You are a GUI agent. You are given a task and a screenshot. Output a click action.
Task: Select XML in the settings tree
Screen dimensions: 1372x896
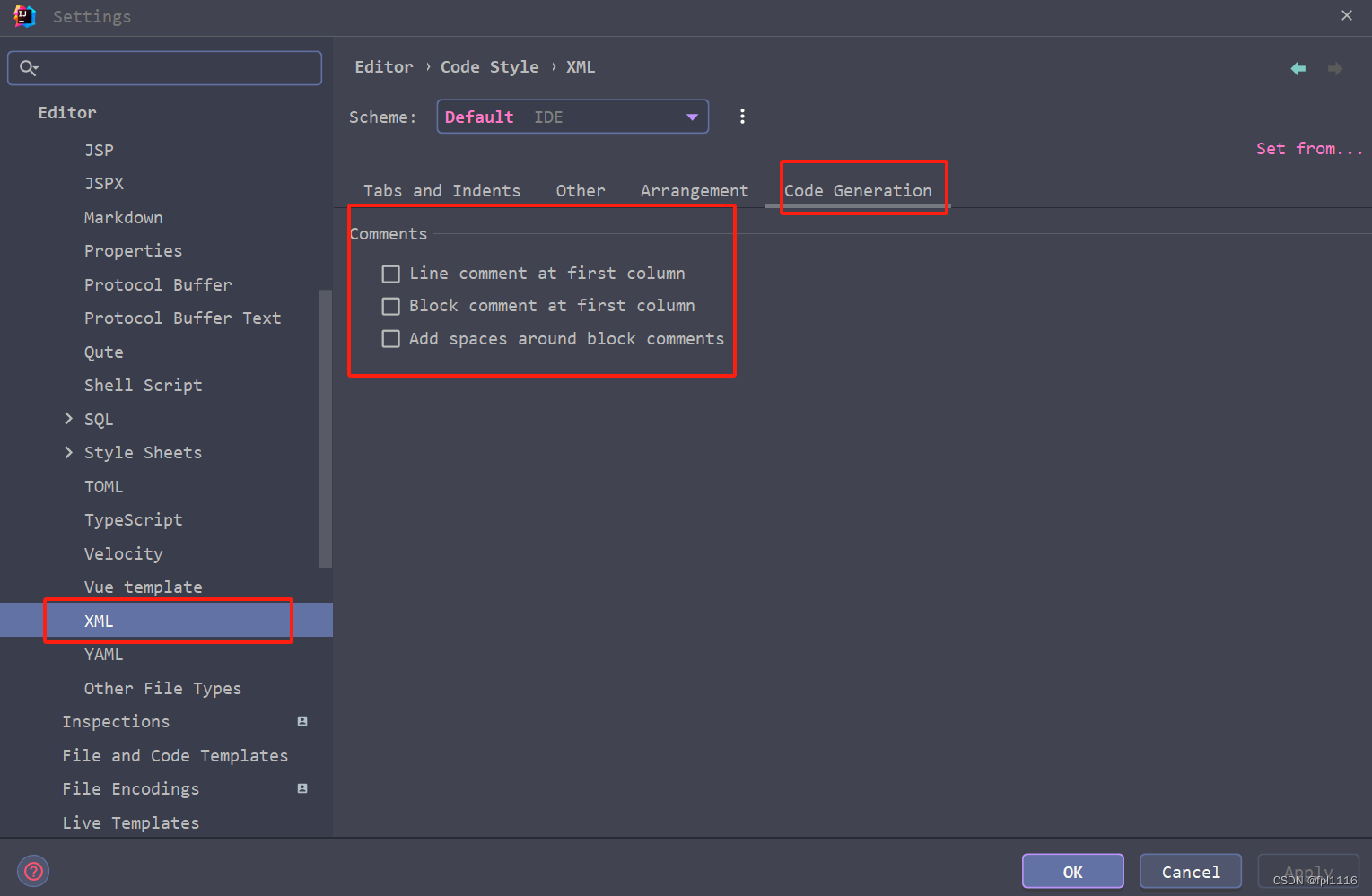[x=166, y=620]
